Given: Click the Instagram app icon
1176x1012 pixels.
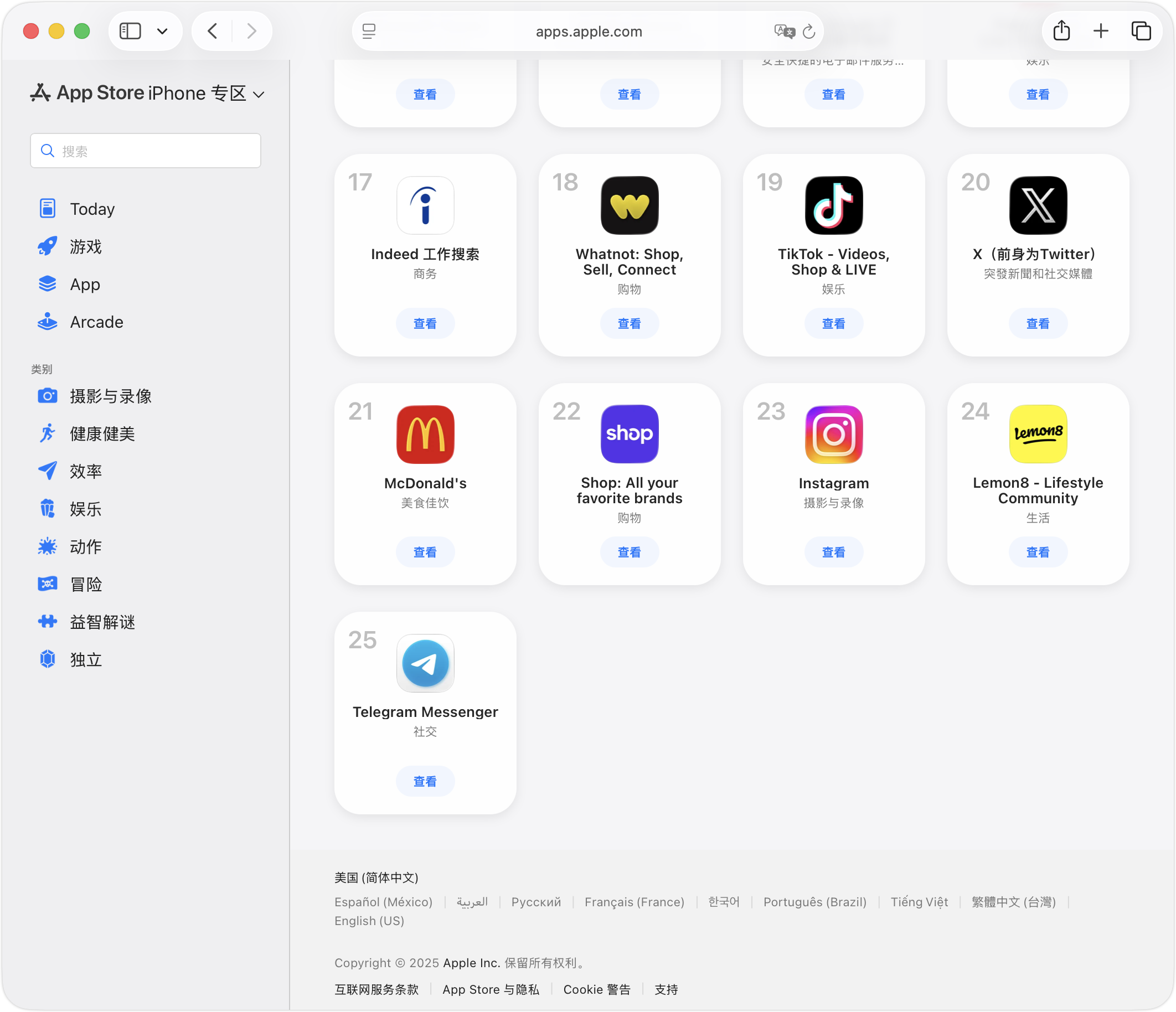Looking at the screenshot, I should click(833, 434).
